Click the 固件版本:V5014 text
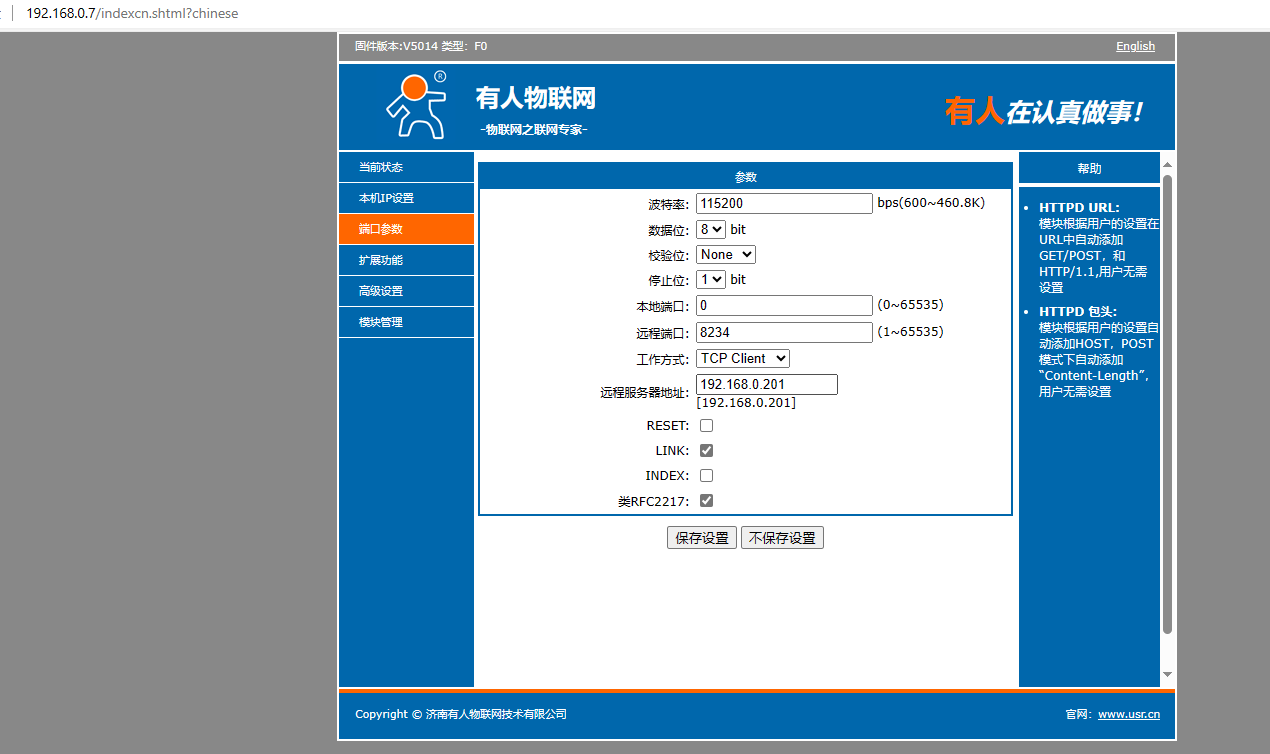This screenshot has height=754, width=1270. click(x=396, y=46)
